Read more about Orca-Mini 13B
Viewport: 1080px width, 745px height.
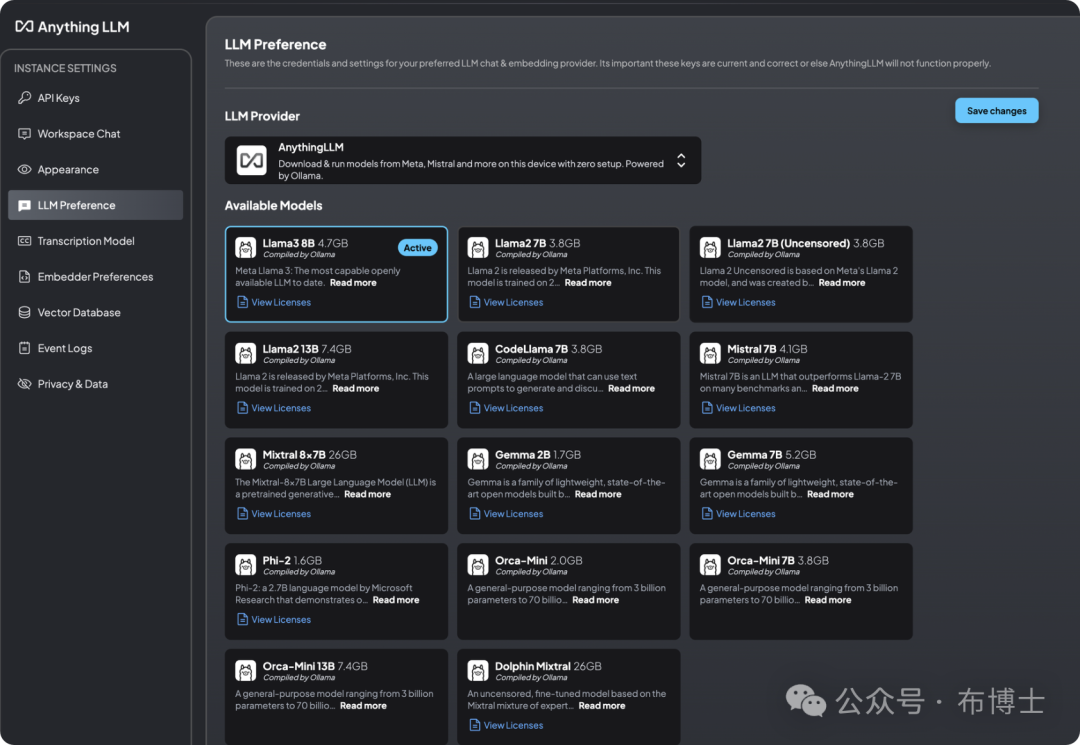click(x=363, y=706)
